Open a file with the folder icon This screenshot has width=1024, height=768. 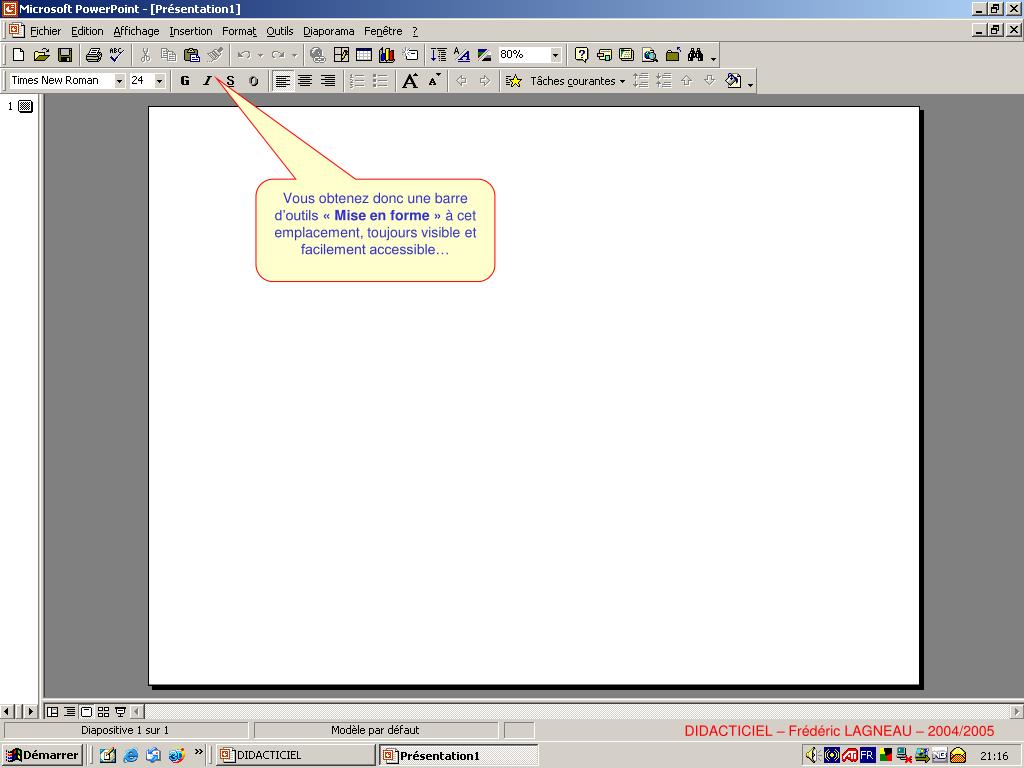[x=41, y=55]
